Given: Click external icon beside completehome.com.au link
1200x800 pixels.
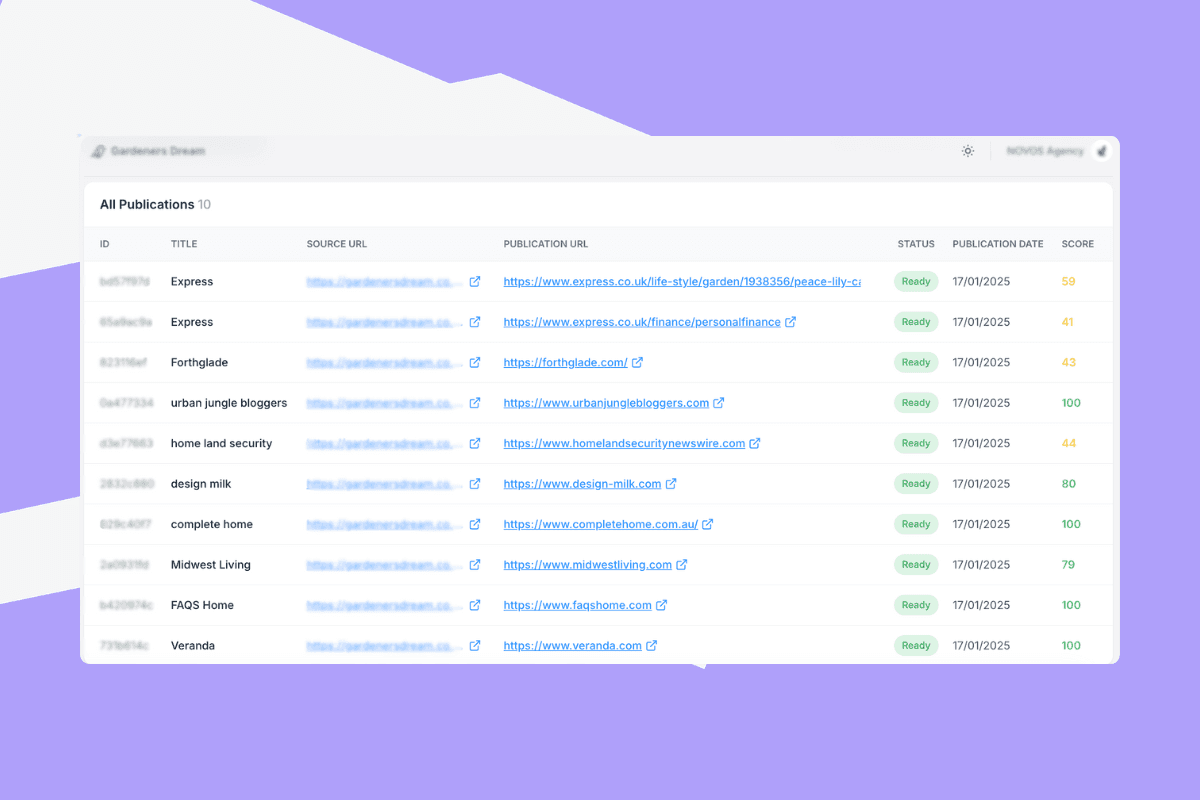Looking at the screenshot, I should pos(708,524).
